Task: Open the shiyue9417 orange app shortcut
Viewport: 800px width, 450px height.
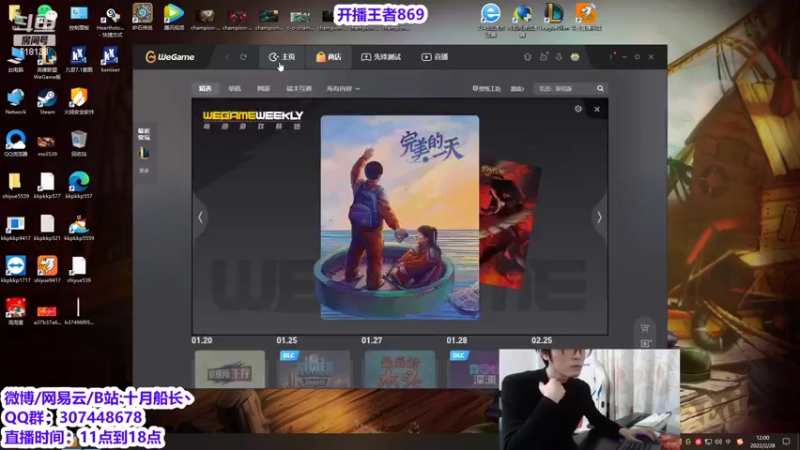Action: point(47,269)
